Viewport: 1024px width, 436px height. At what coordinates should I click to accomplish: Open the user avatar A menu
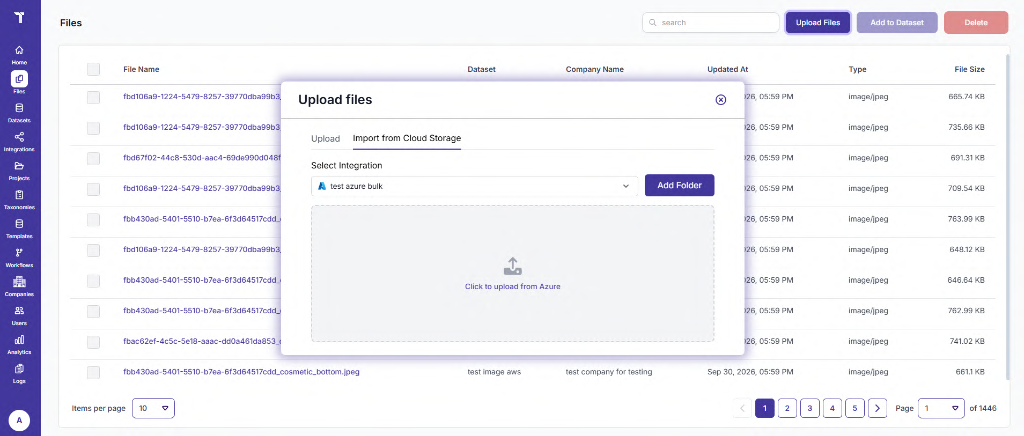(20, 421)
